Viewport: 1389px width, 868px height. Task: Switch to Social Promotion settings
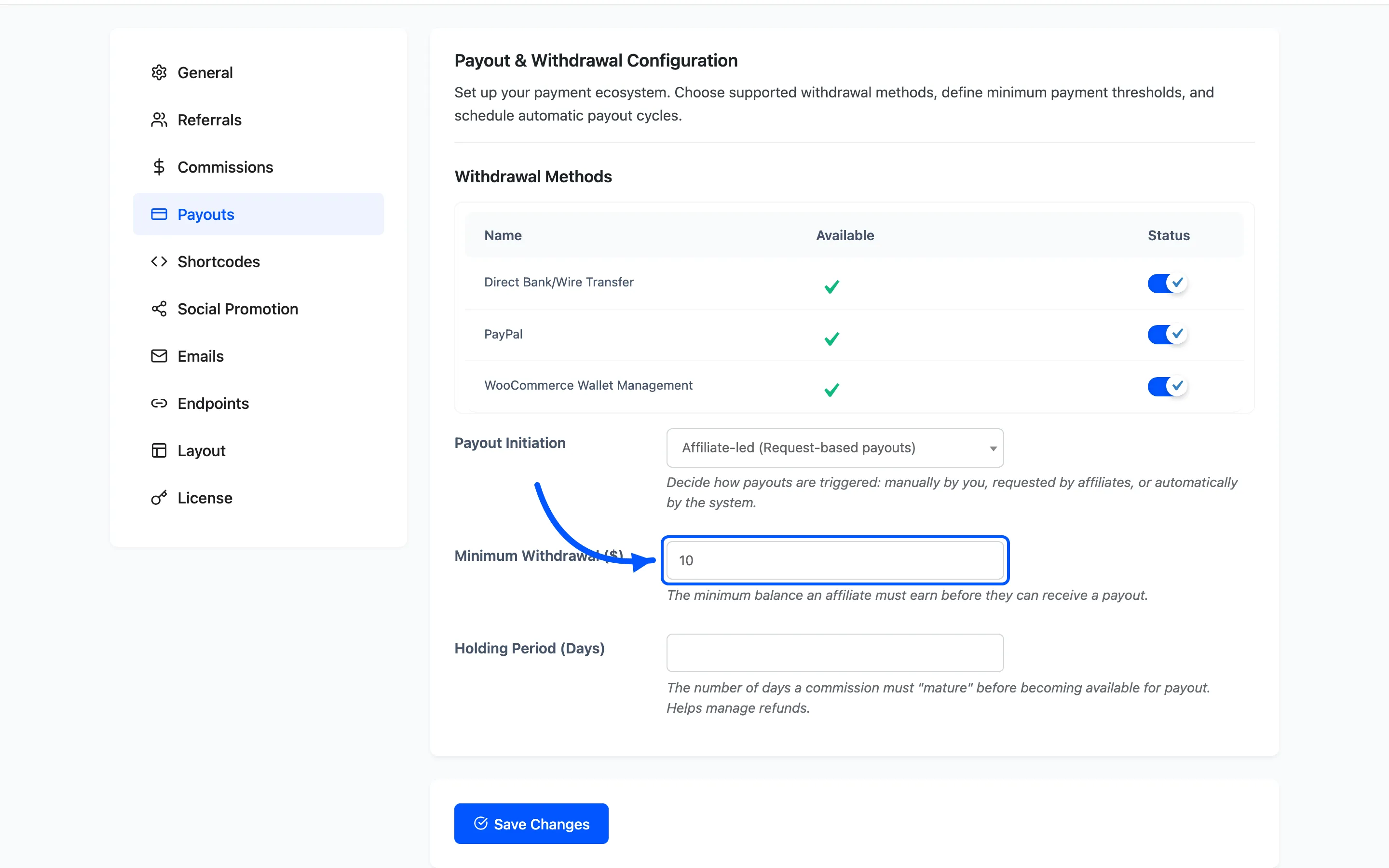259,309
